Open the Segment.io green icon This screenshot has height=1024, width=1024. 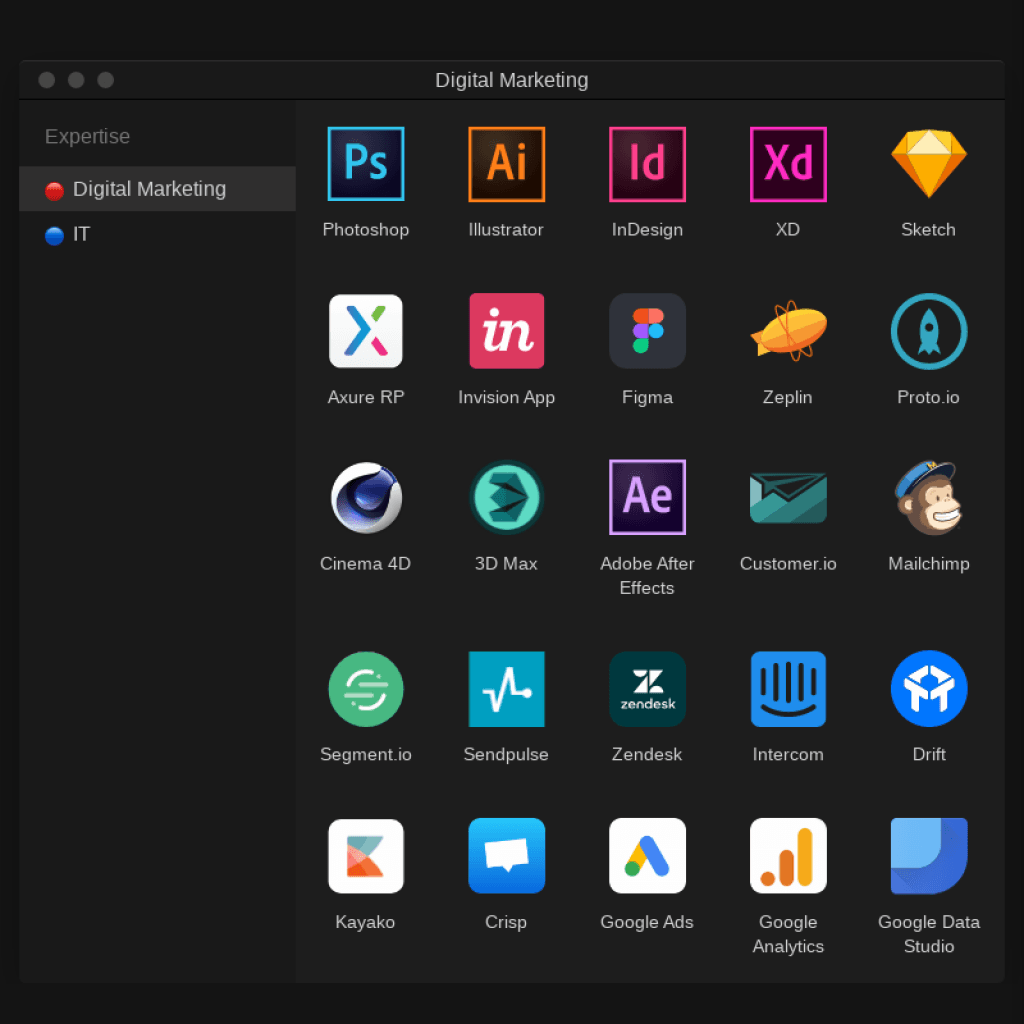click(x=366, y=689)
